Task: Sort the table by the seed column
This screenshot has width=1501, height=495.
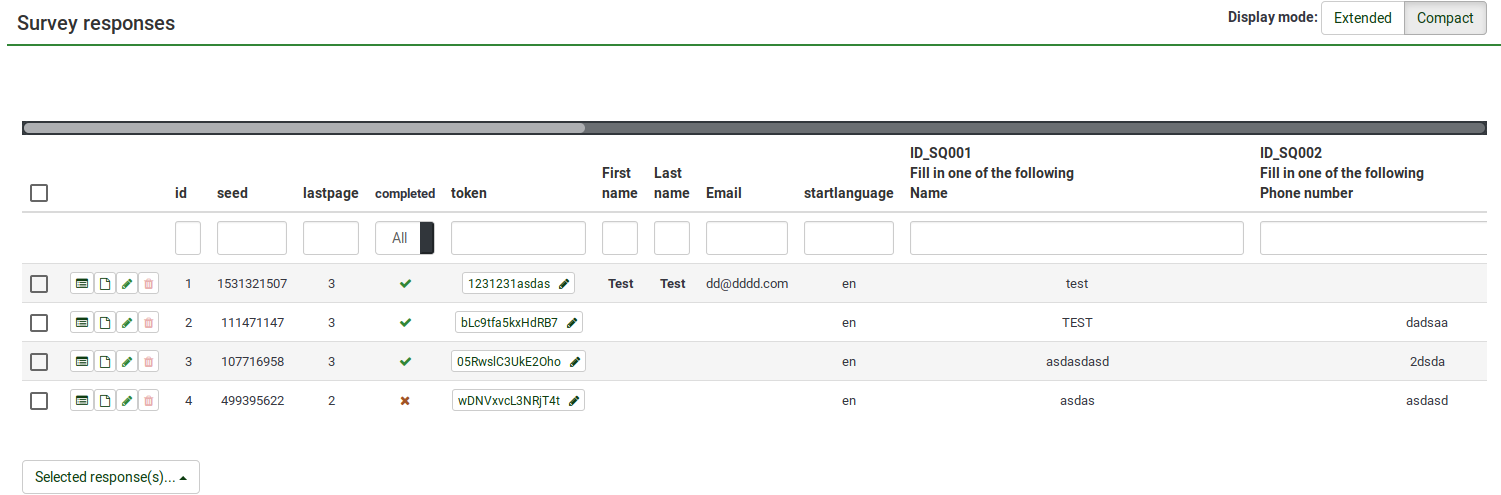Action: point(232,193)
